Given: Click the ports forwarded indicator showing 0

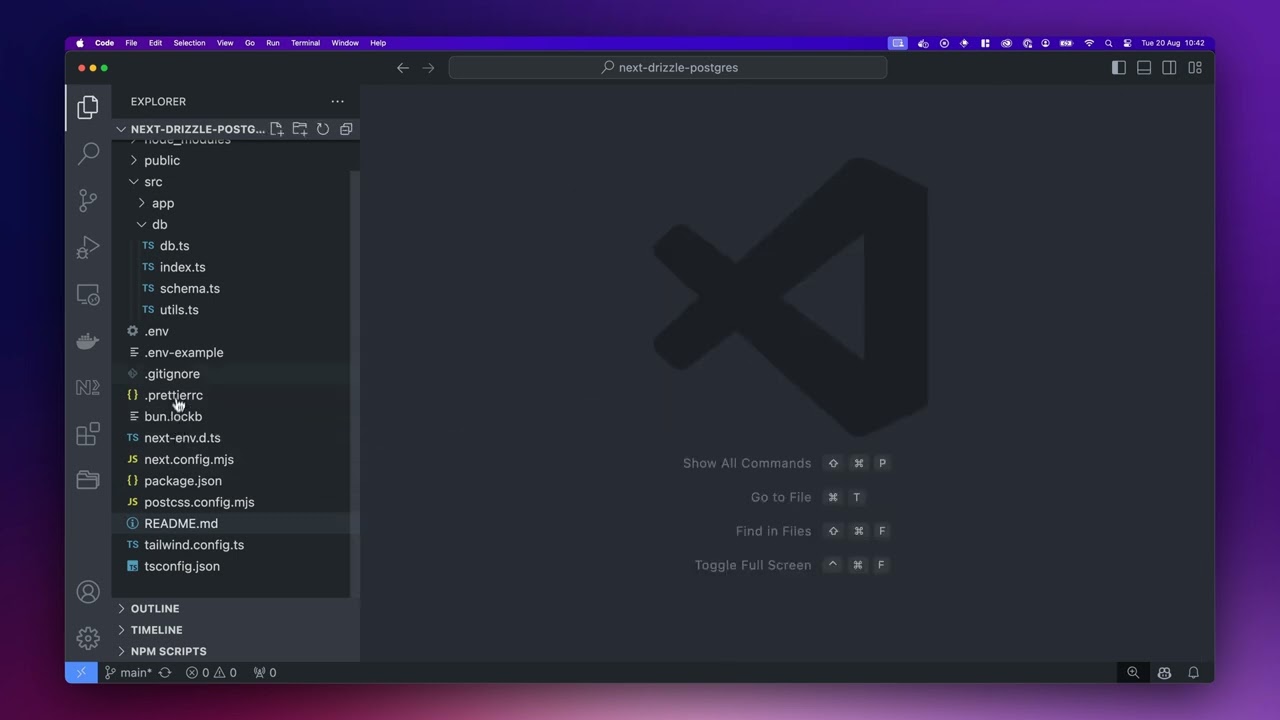Looking at the screenshot, I should pos(265,673).
